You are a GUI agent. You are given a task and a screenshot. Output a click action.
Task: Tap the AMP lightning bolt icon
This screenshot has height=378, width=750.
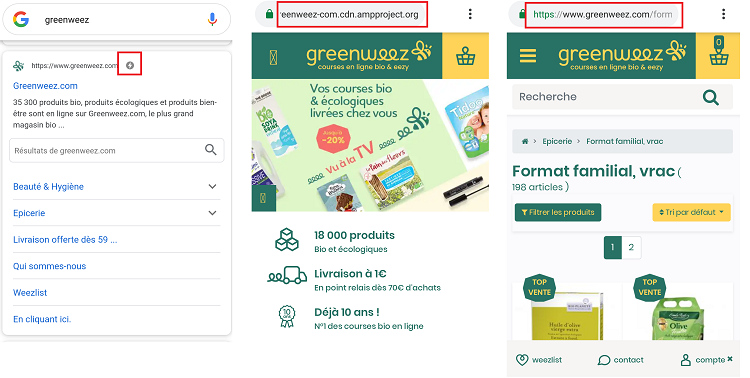point(130,66)
